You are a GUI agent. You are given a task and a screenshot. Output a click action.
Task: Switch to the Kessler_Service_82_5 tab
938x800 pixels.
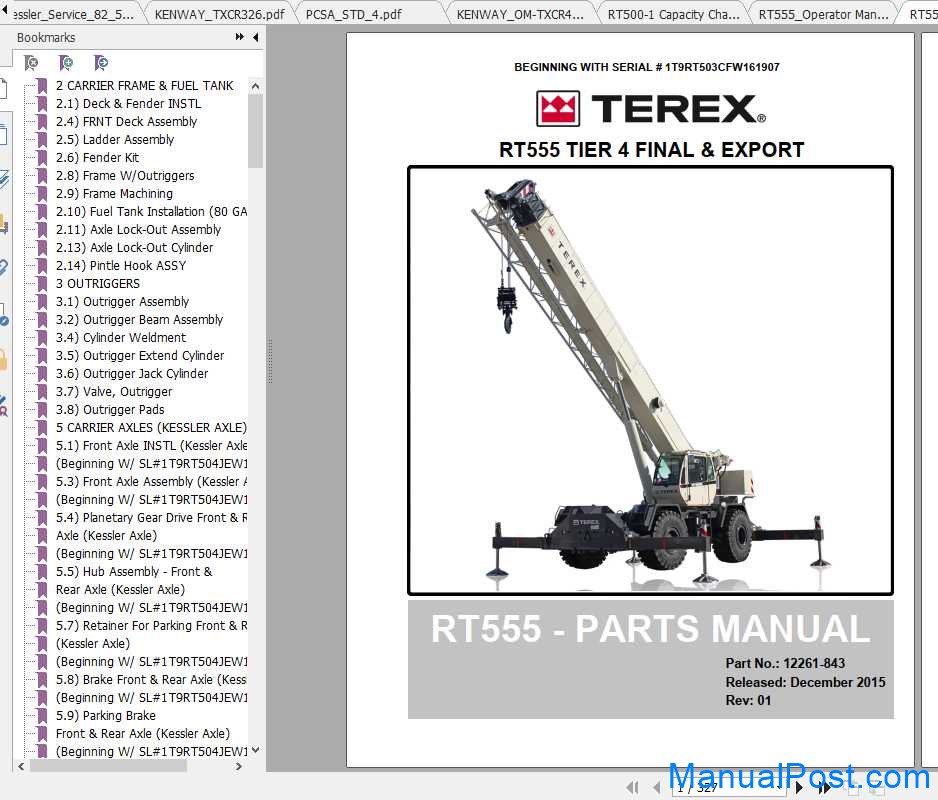pos(73,14)
